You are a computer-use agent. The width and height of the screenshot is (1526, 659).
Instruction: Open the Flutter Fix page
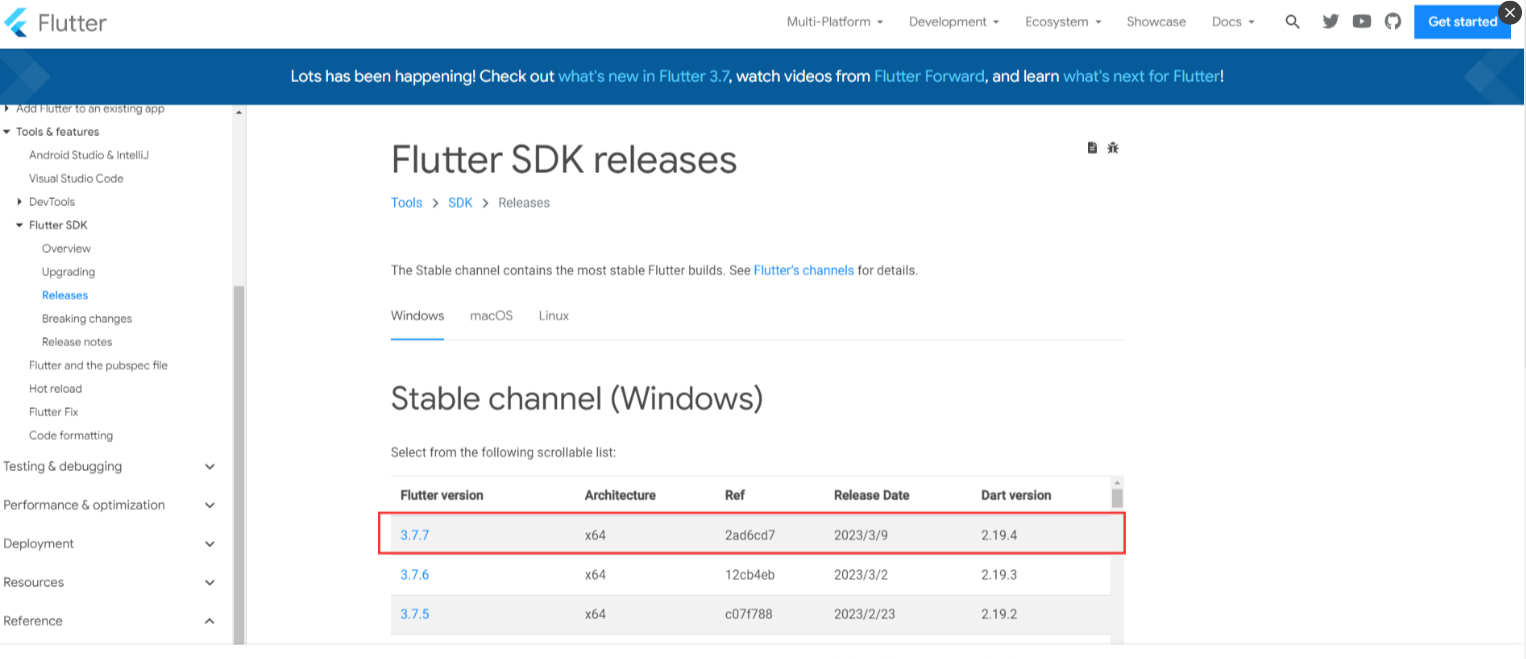(53, 412)
